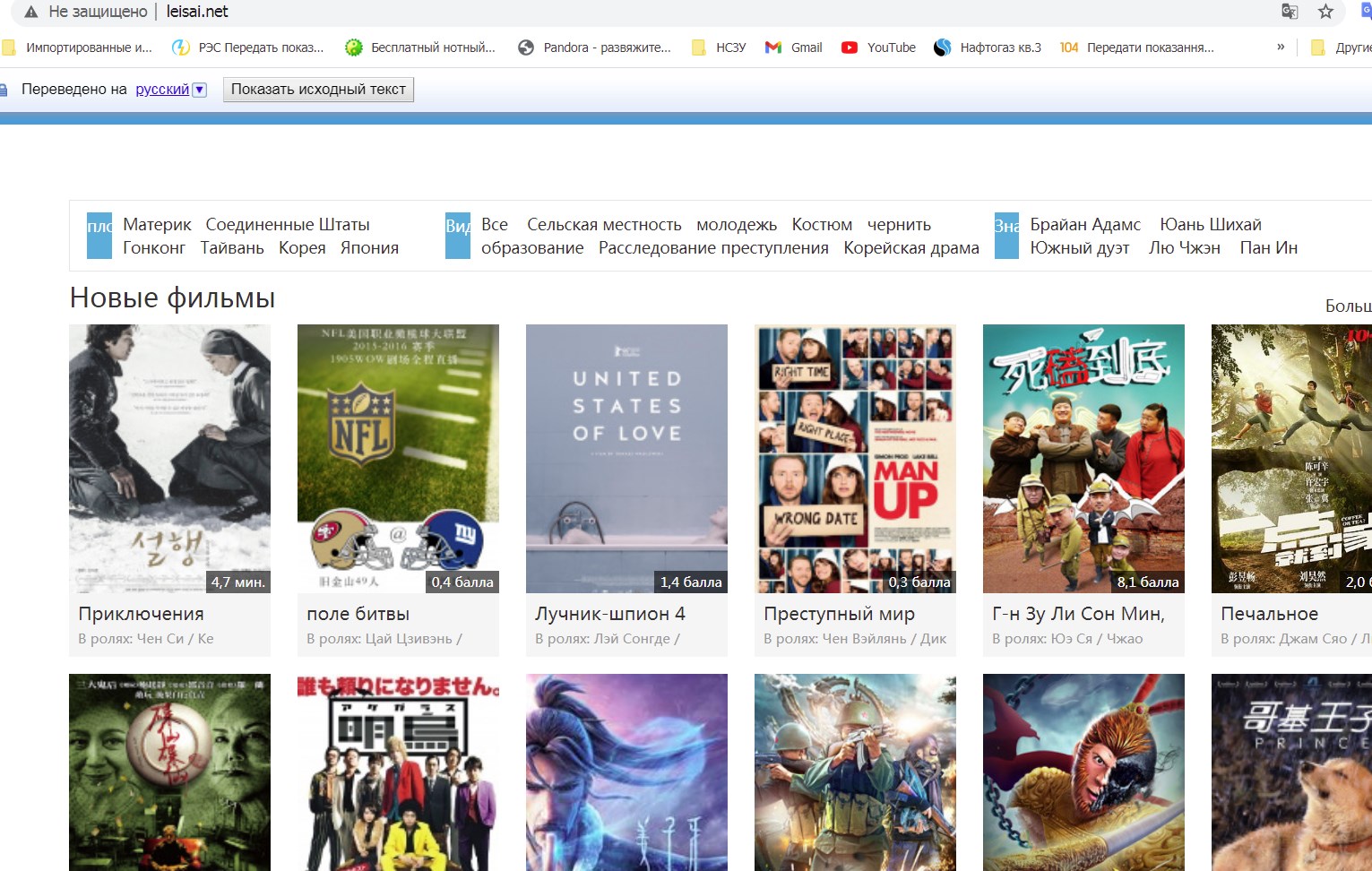Click the Юань Шихай celebrity link
Viewport: 1372px width, 871px height.
pos(1211,224)
